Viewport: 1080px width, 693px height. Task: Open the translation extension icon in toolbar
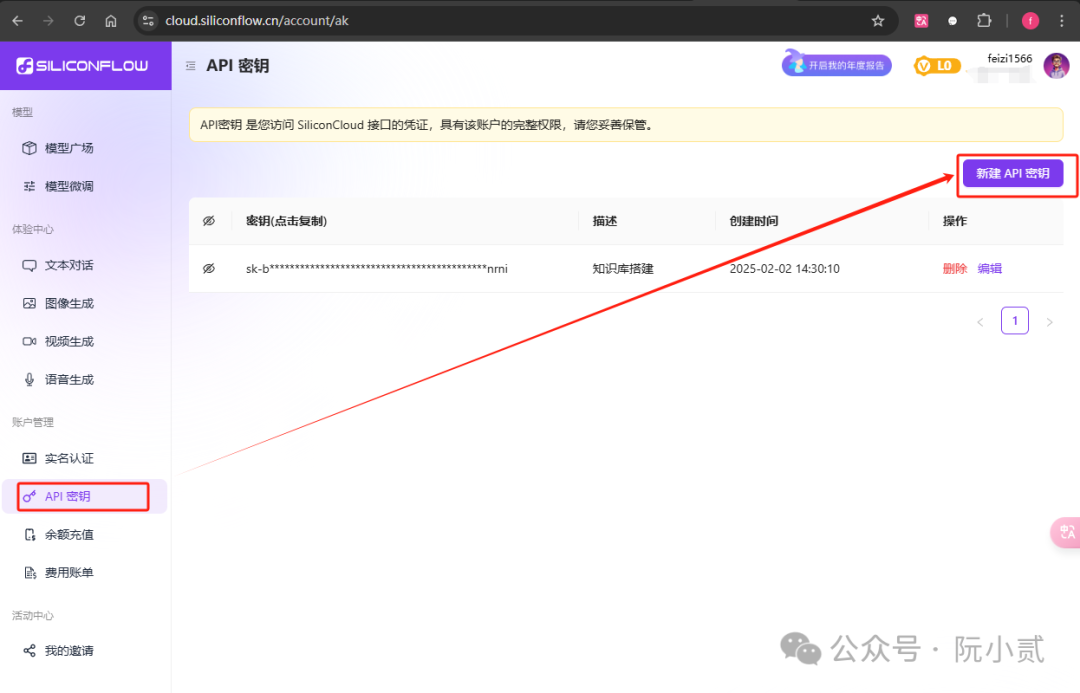(921, 21)
